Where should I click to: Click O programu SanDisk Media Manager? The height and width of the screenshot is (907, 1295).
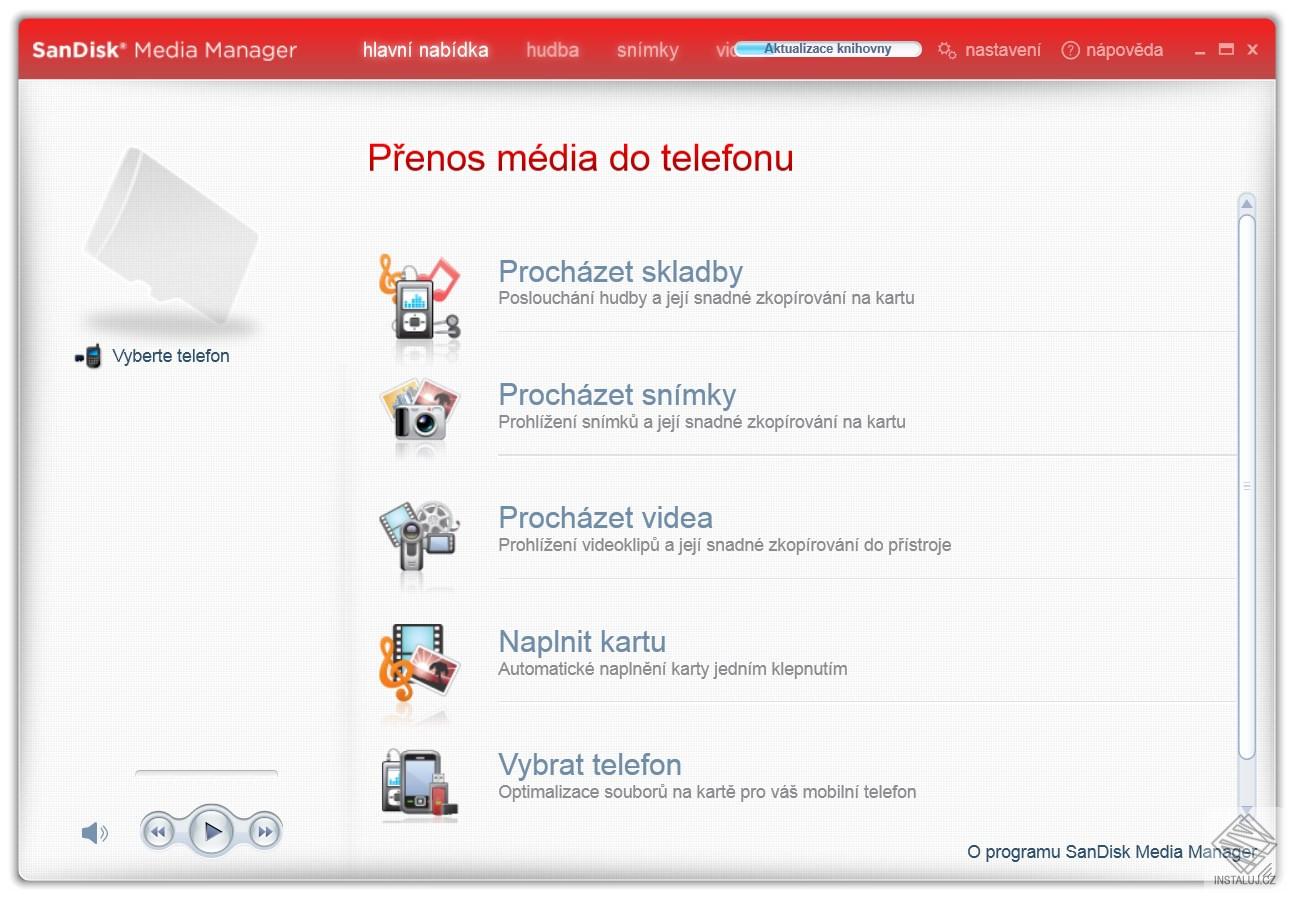tap(1110, 852)
